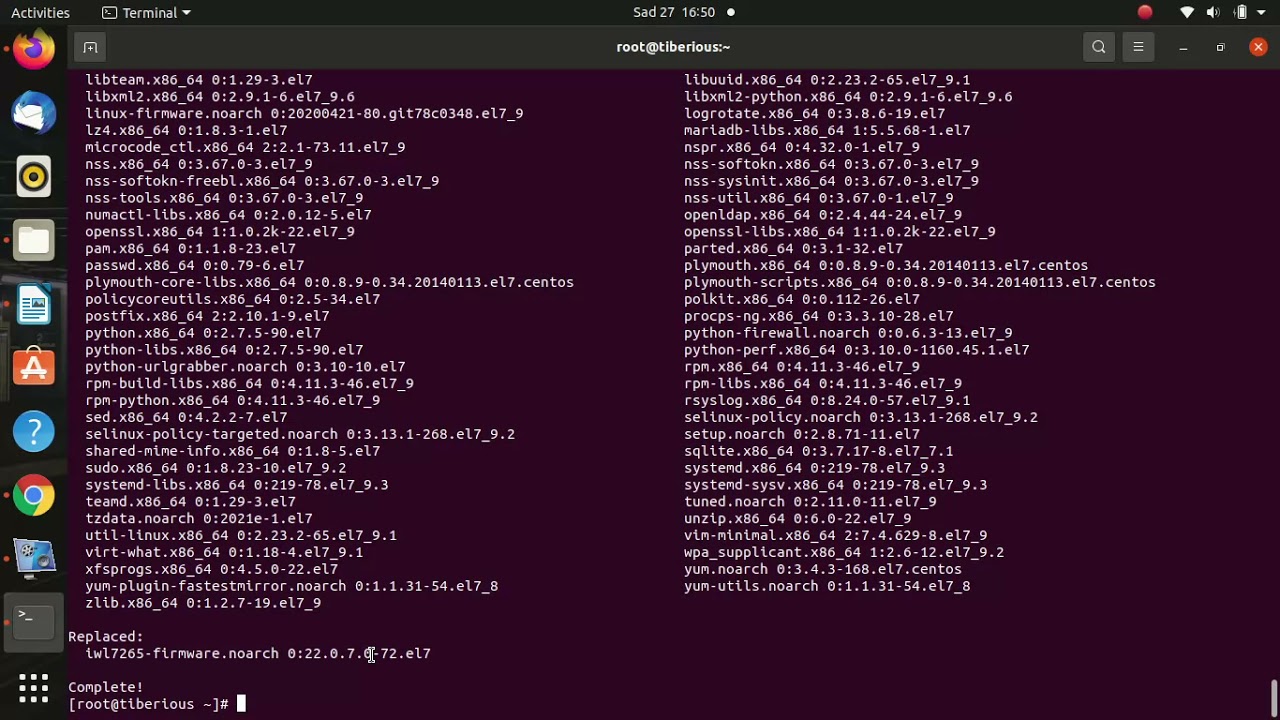Click the microcode_ctl.x86_64 package line
1280x720 pixels.
click(245, 147)
